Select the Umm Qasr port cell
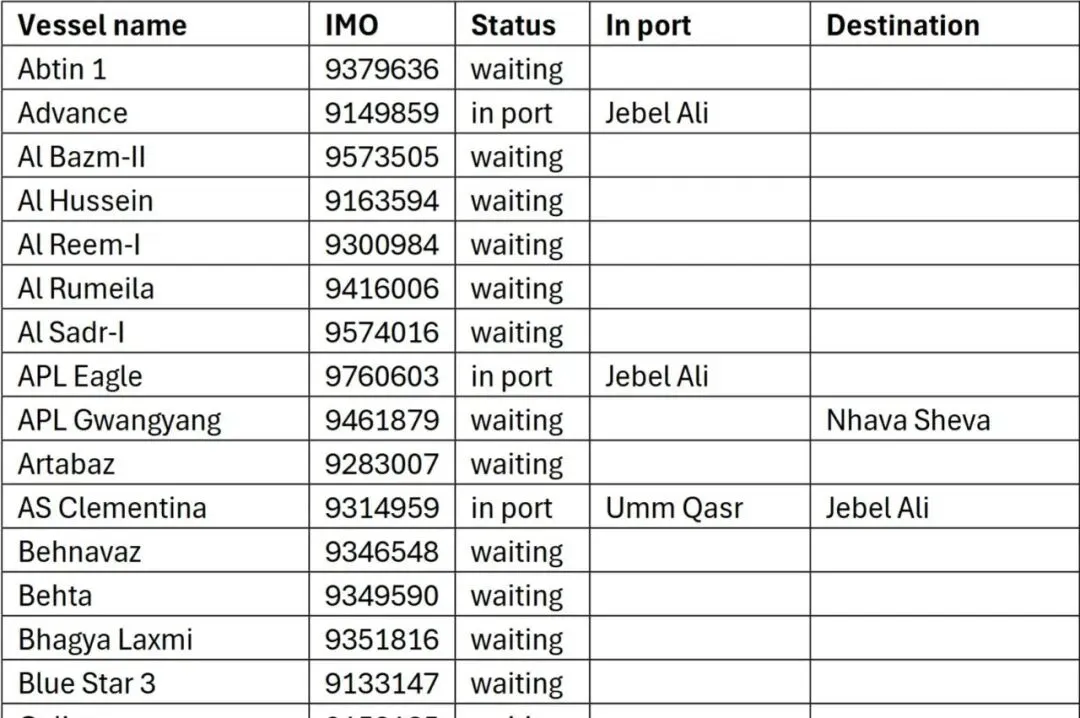 (674, 508)
